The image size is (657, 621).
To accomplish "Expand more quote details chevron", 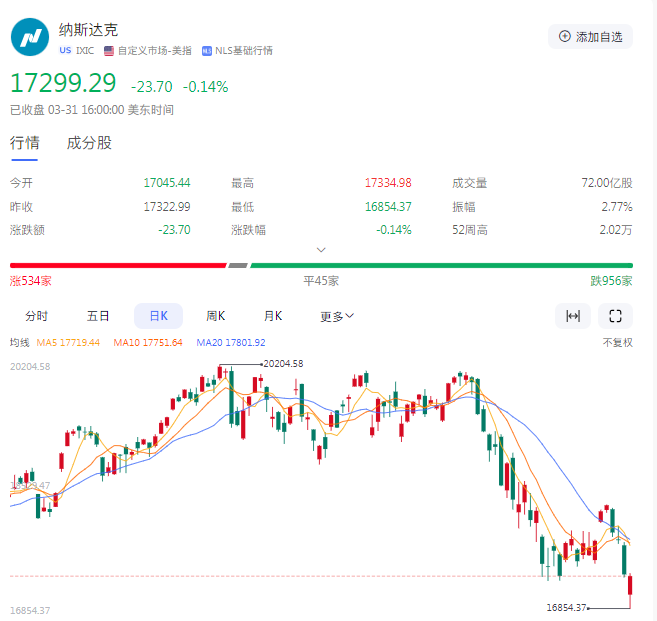I will coord(321,250).
